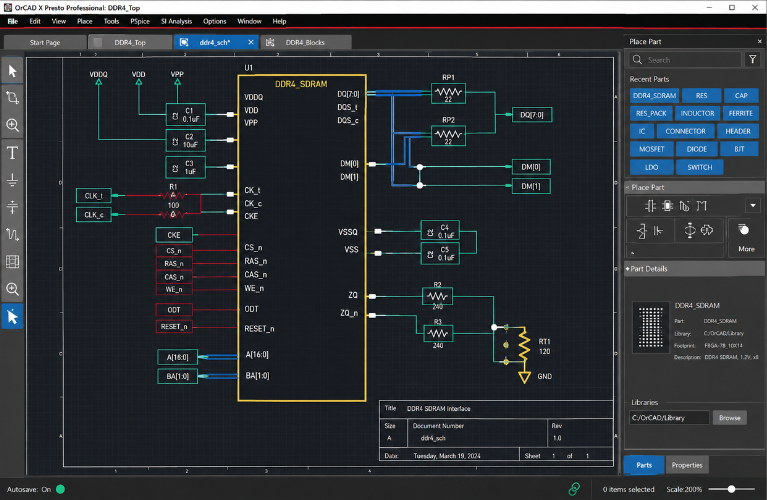Click the green link icon in status bar
The image size is (767, 500).
[574, 489]
